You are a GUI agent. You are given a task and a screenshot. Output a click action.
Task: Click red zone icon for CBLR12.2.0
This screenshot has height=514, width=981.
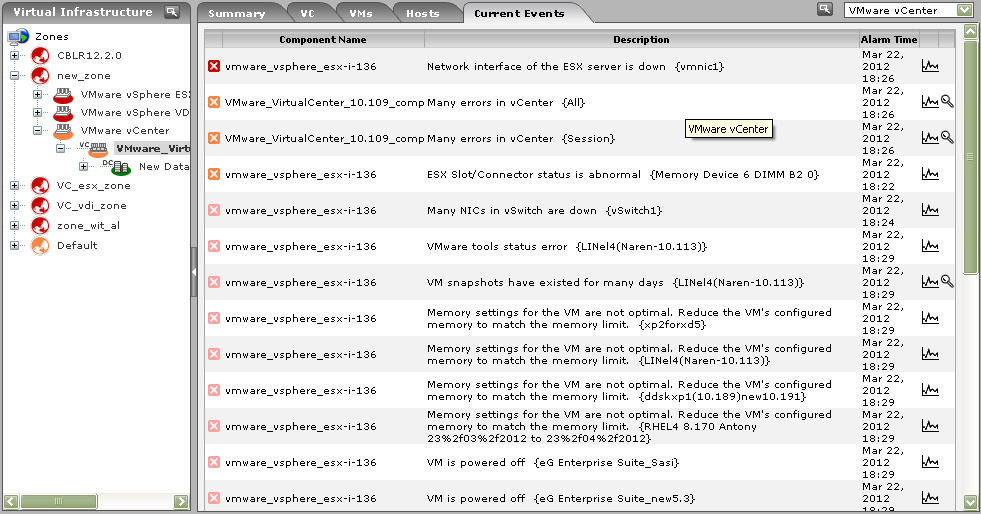[40, 56]
